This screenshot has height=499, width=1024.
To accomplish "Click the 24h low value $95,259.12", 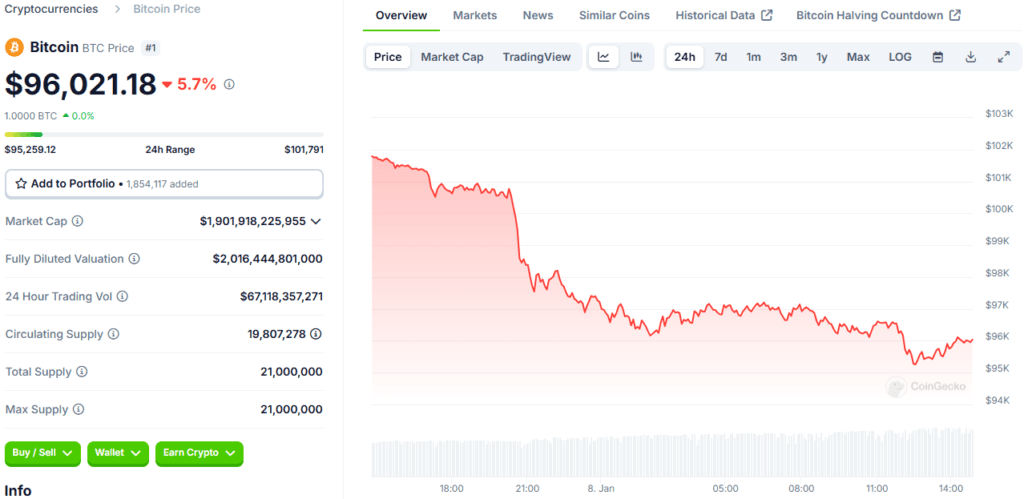I will pyautogui.click(x=30, y=150).
